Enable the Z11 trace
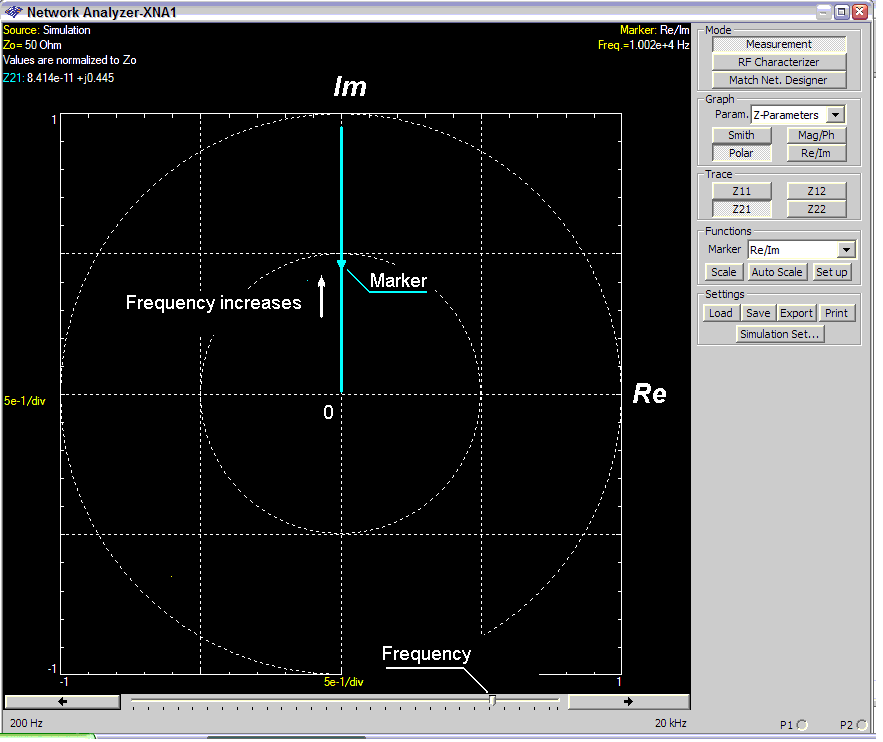Viewport: 883px width, 742px height. tap(741, 191)
